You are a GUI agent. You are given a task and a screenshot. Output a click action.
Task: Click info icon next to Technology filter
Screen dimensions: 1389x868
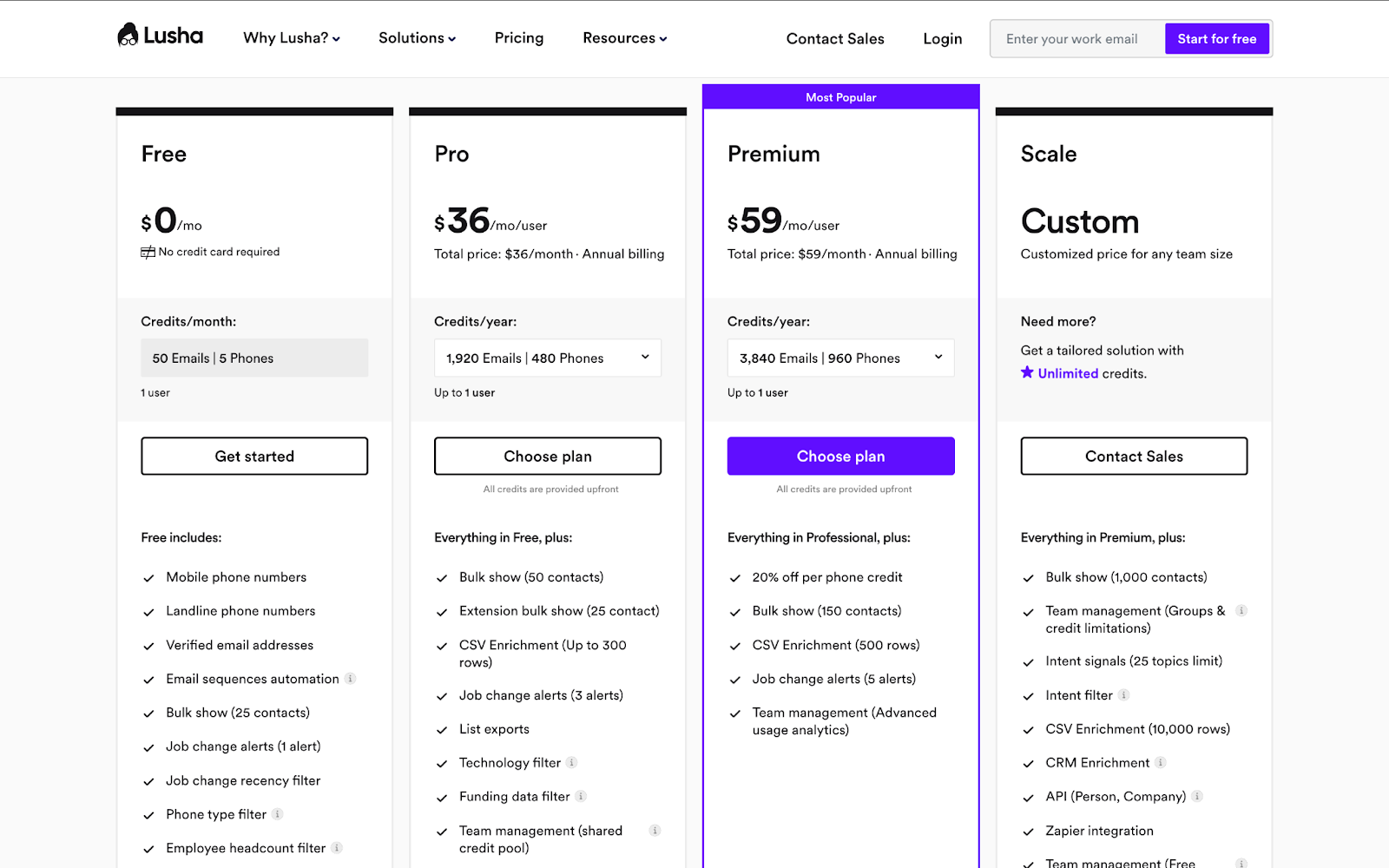click(572, 763)
